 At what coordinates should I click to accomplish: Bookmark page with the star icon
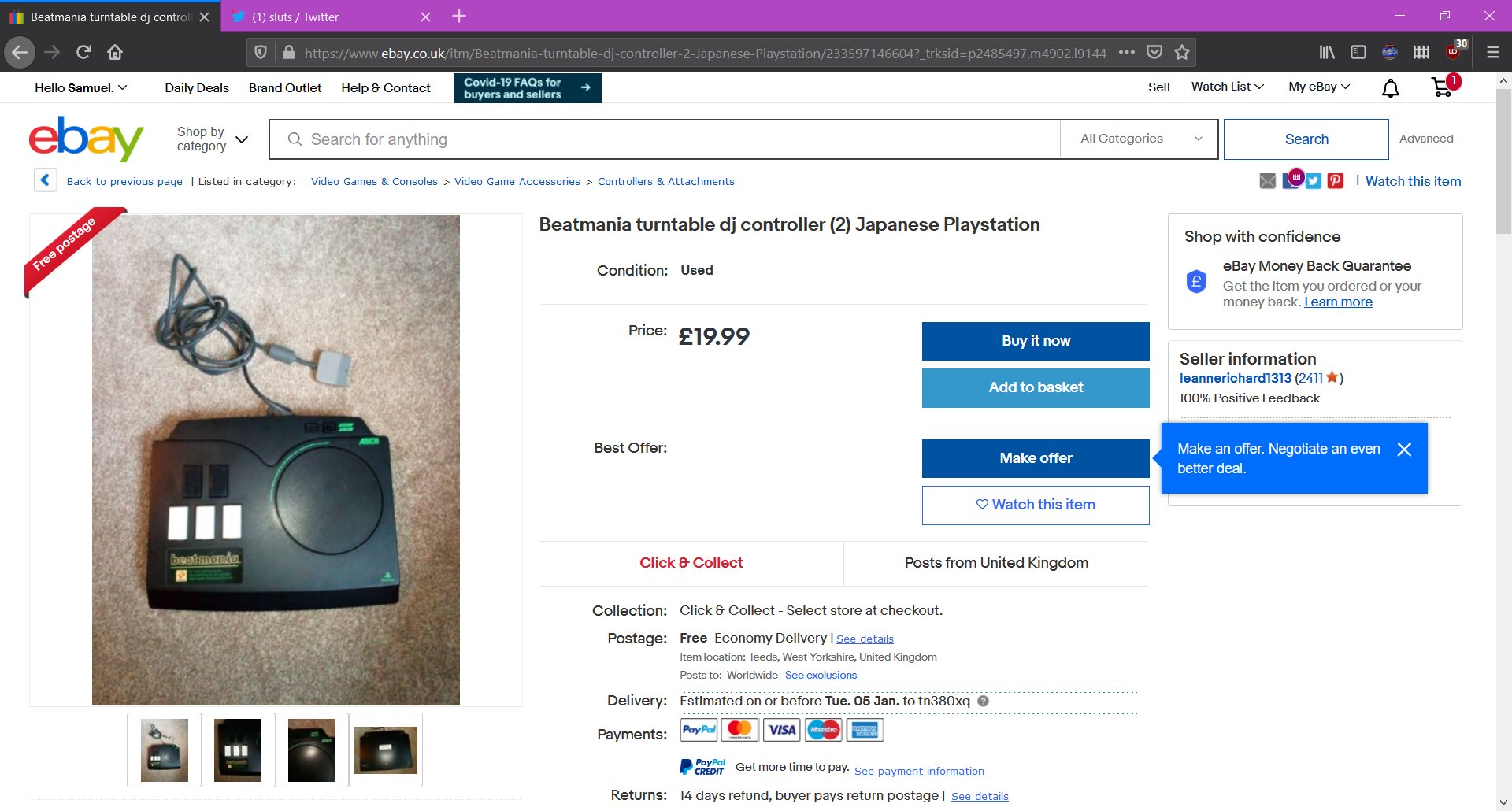1181,52
